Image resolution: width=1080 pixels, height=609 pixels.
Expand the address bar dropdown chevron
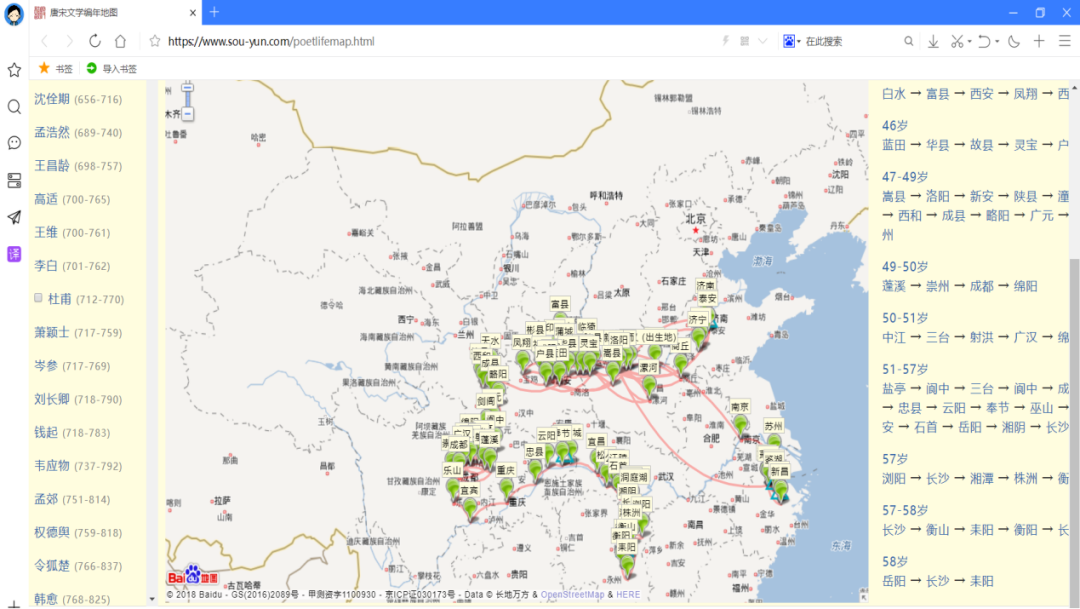pos(762,41)
